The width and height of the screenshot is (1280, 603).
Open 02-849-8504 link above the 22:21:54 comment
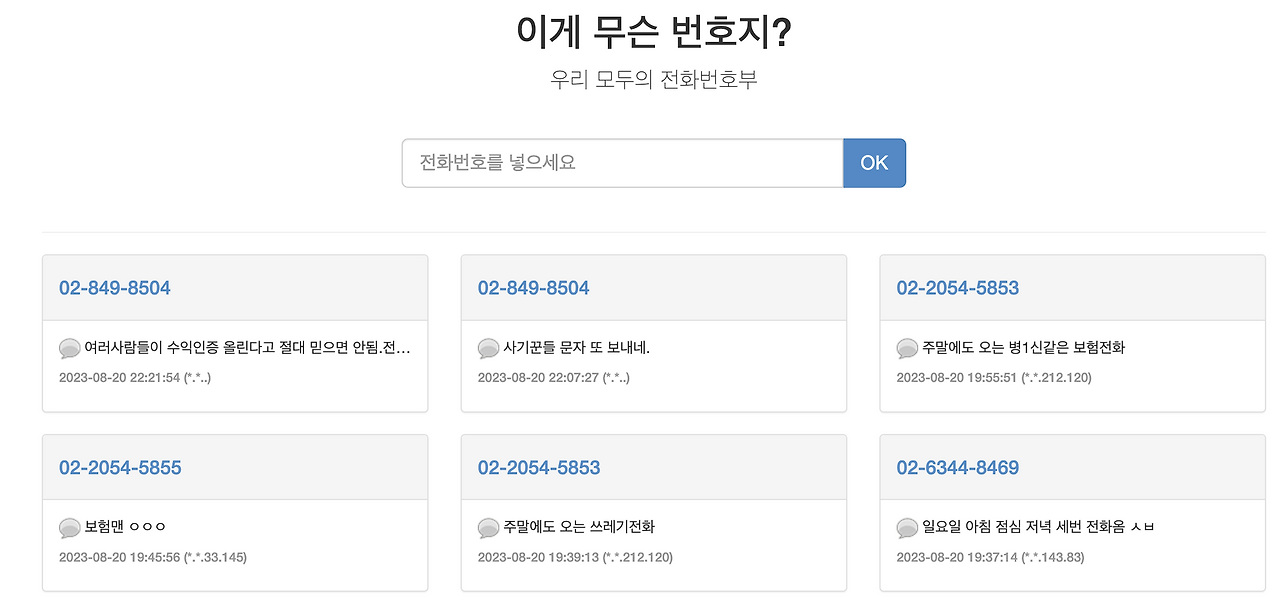point(115,288)
